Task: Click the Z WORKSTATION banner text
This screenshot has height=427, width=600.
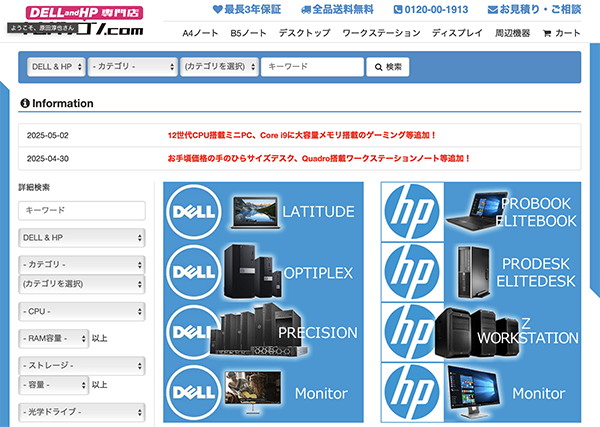Action: pos(528,331)
